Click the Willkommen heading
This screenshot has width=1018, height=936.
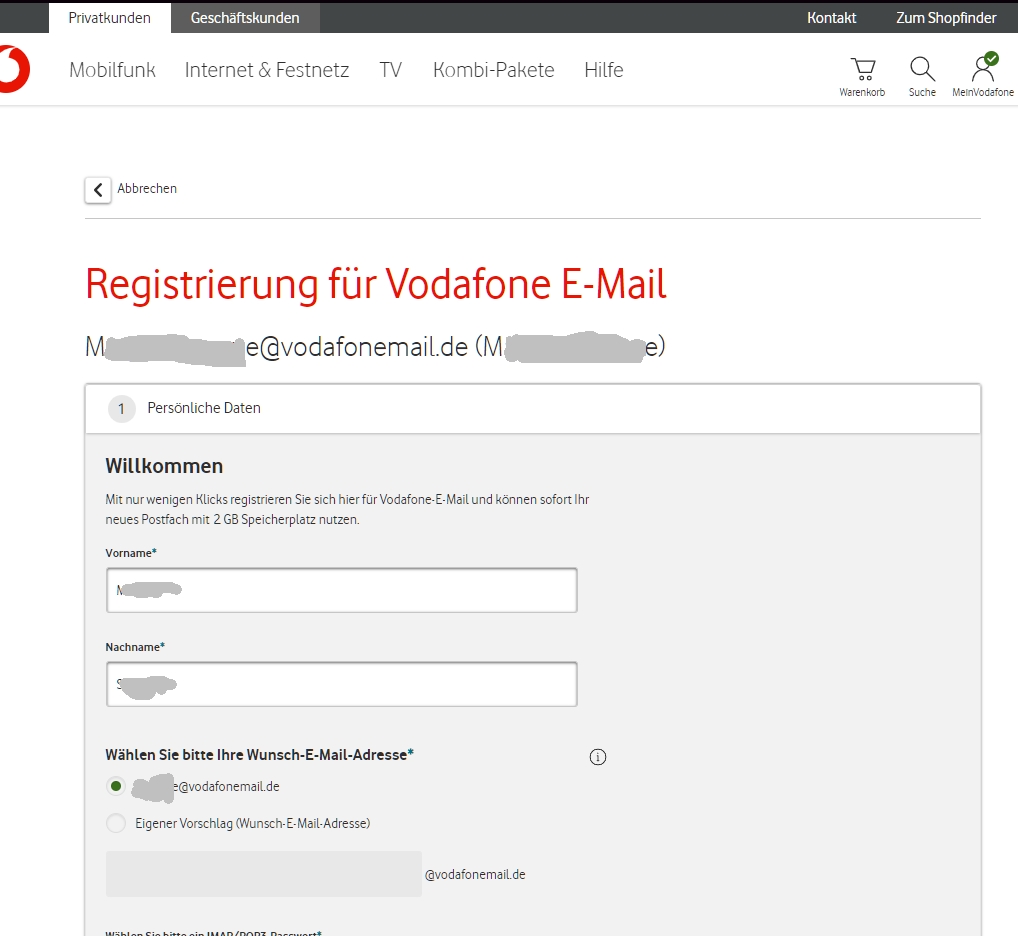click(x=164, y=466)
